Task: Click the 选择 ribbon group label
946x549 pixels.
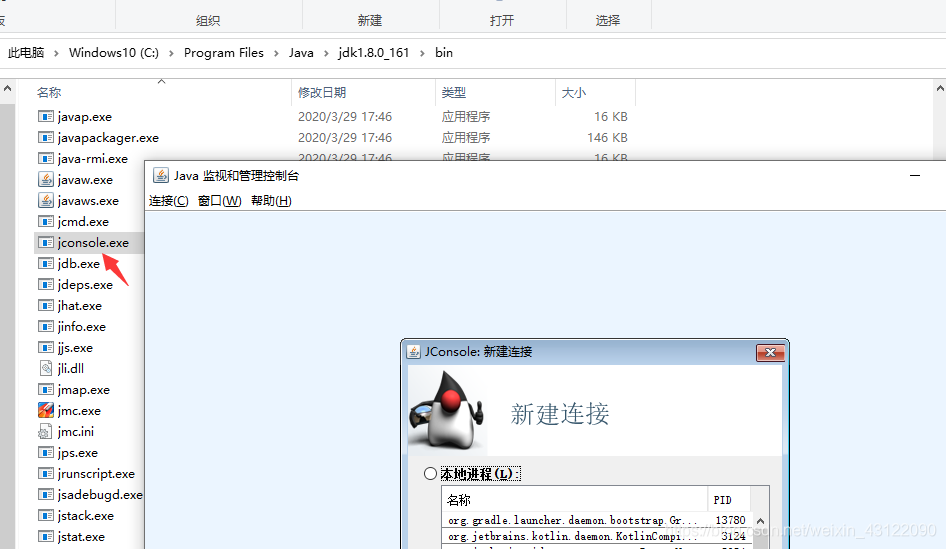Action: [608, 21]
